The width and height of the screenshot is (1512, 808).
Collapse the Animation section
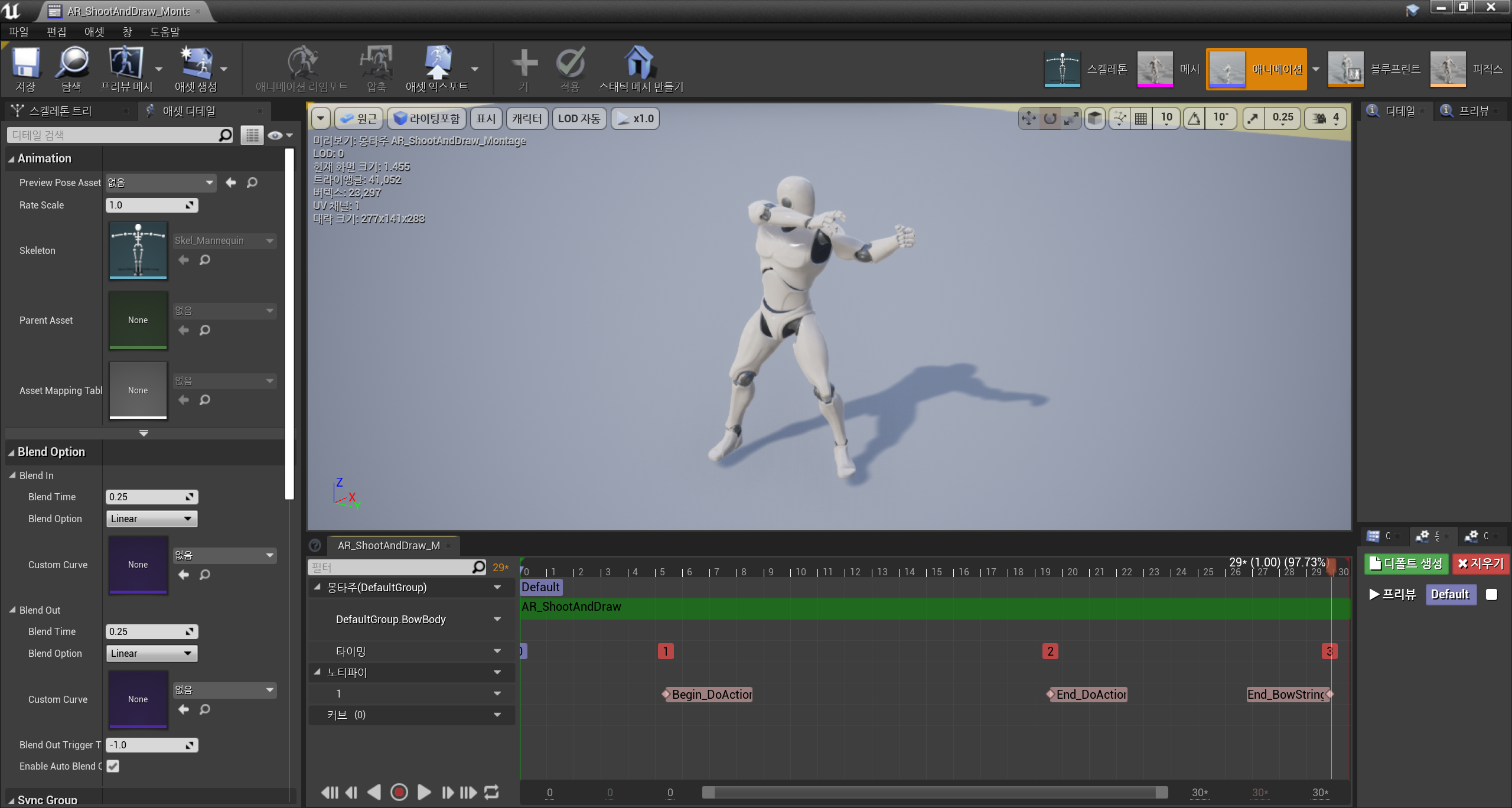click(x=11, y=158)
